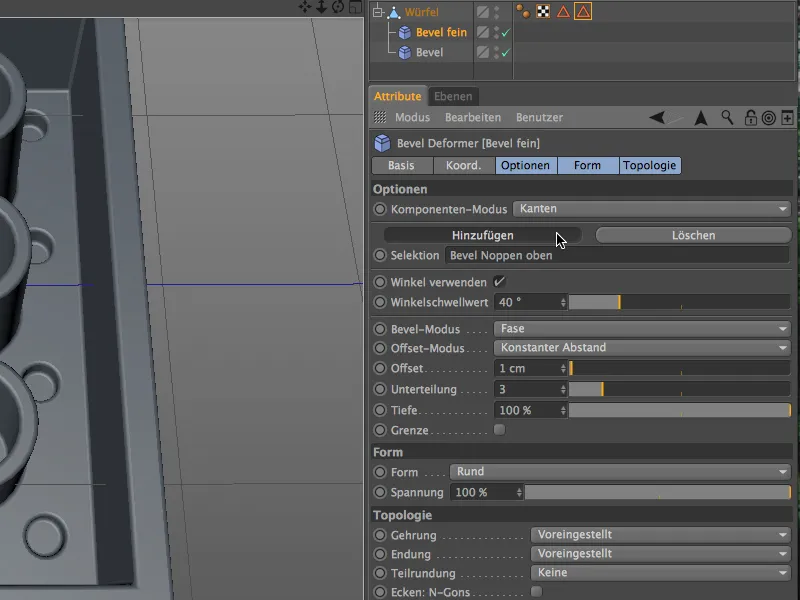Adjust the Winkelschwellwert slider
Image resolution: width=800 pixels, height=600 pixels.
tap(679, 303)
